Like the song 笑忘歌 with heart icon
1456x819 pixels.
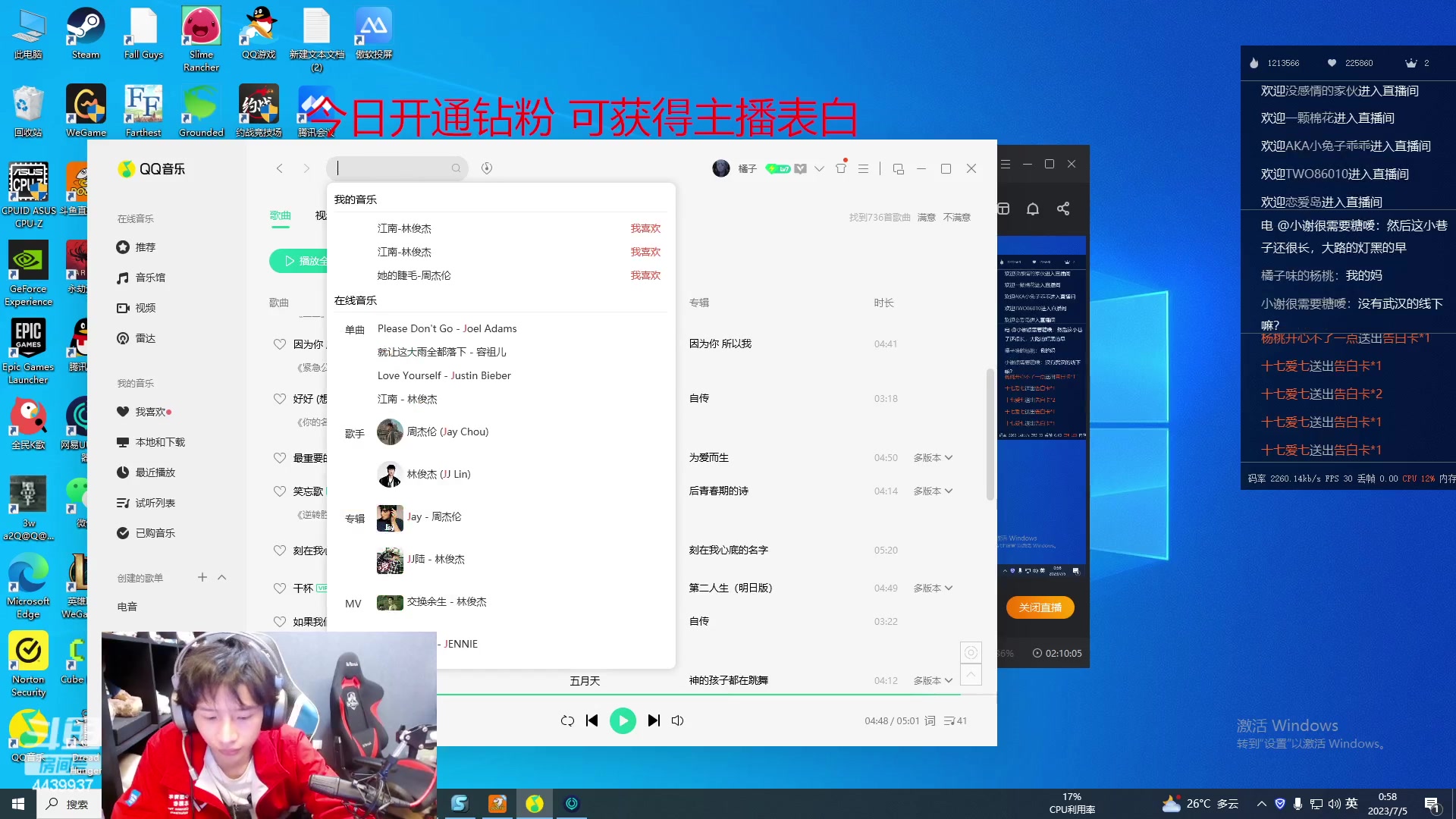(280, 491)
